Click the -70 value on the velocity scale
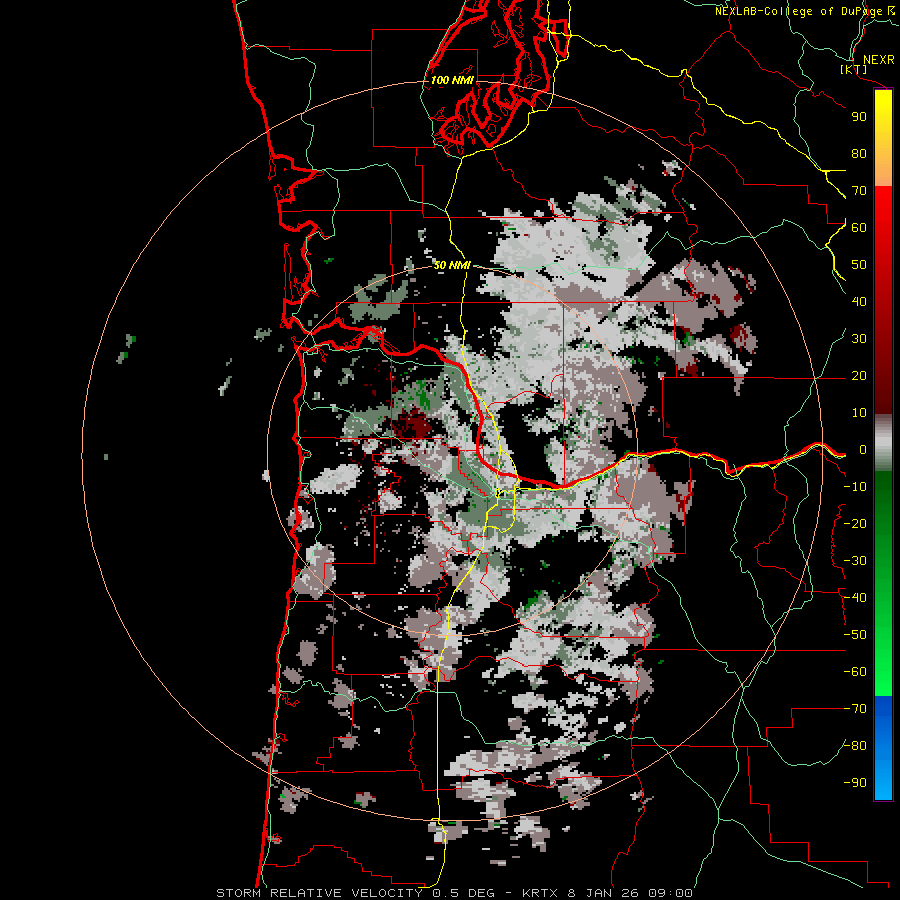The image size is (900, 900). pyautogui.click(x=855, y=709)
